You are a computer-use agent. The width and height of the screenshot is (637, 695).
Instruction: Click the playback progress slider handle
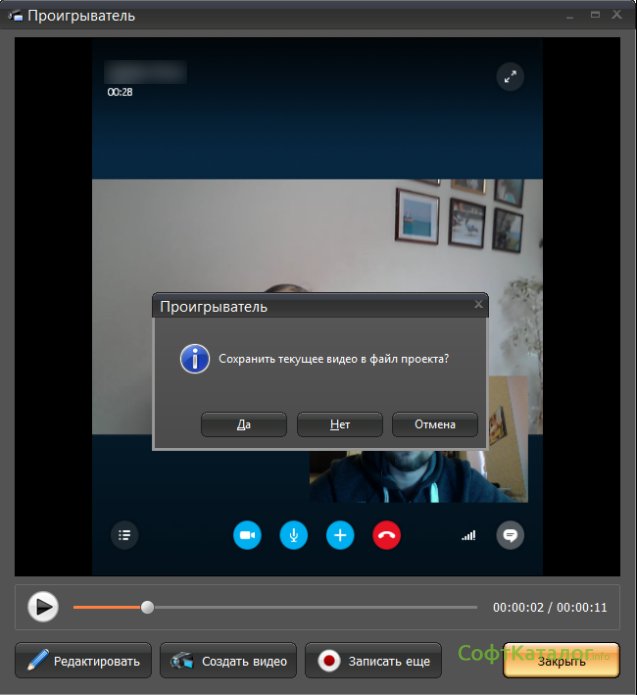tap(148, 607)
